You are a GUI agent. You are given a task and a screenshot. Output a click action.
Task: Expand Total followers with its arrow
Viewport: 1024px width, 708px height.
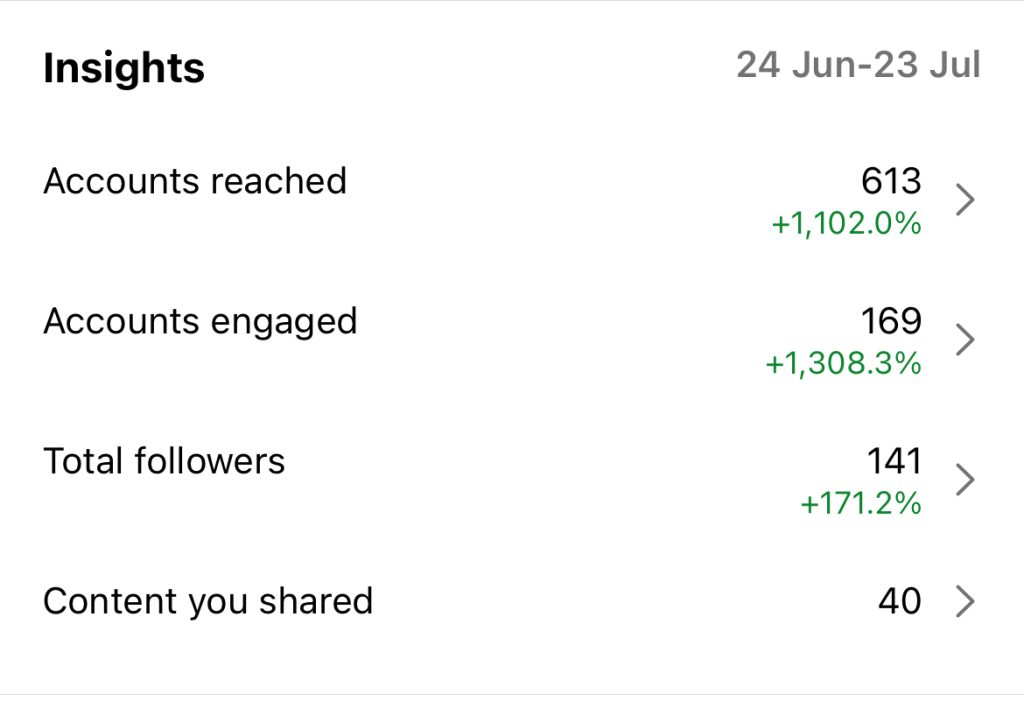(964, 480)
